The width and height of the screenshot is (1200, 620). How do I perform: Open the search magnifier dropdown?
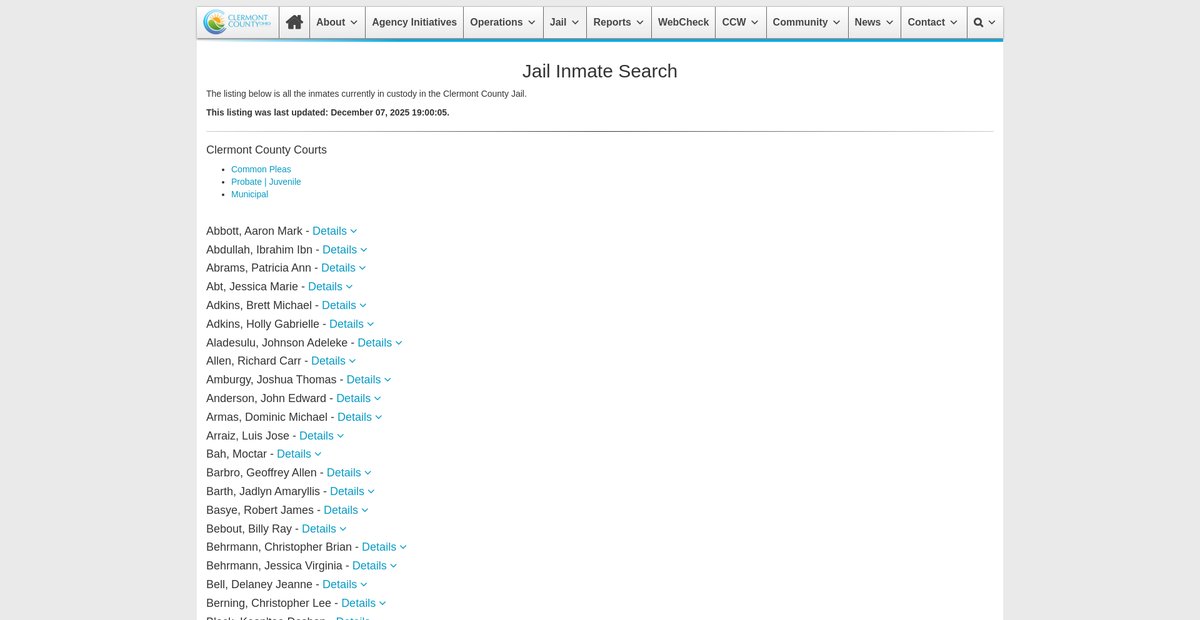pyautogui.click(x=984, y=22)
